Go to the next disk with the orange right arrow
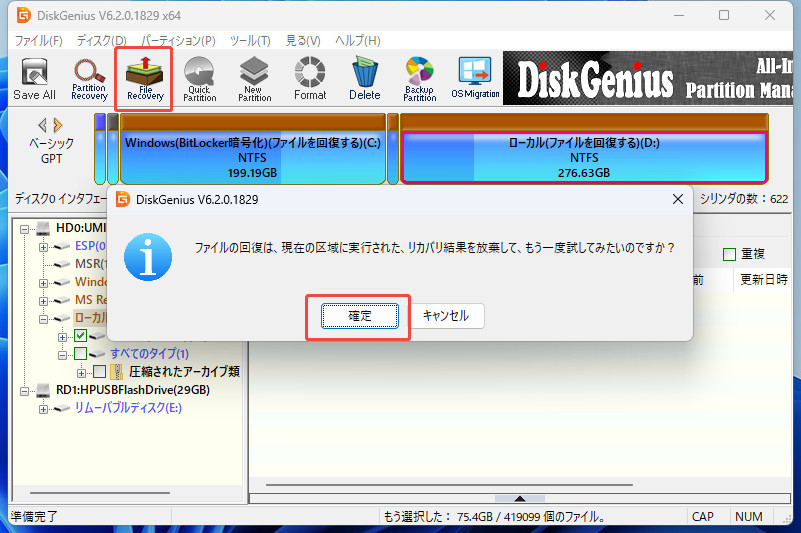Image resolution: width=801 pixels, height=533 pixels. [58, 125]
